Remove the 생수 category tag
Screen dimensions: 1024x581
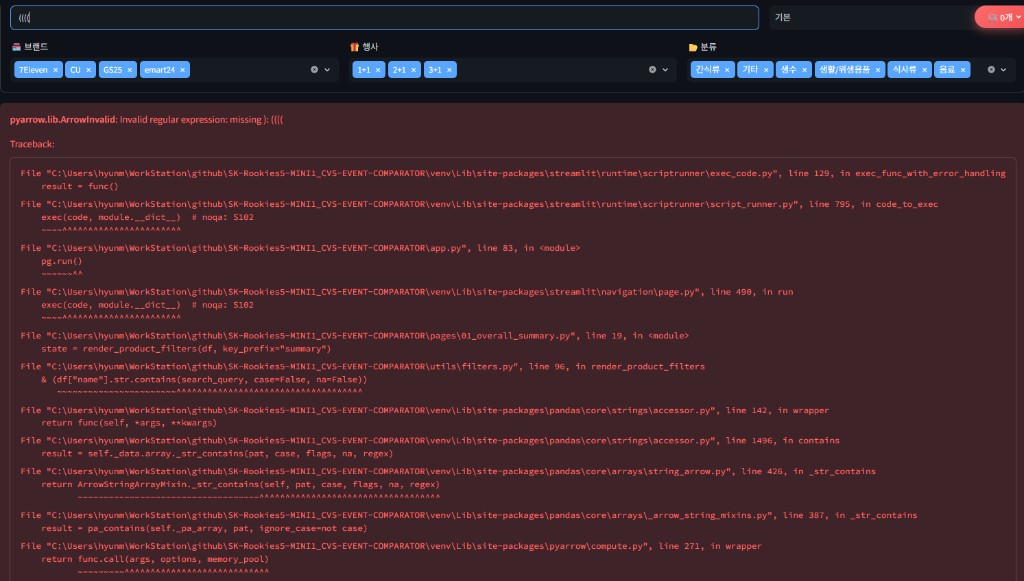point(805,70)
